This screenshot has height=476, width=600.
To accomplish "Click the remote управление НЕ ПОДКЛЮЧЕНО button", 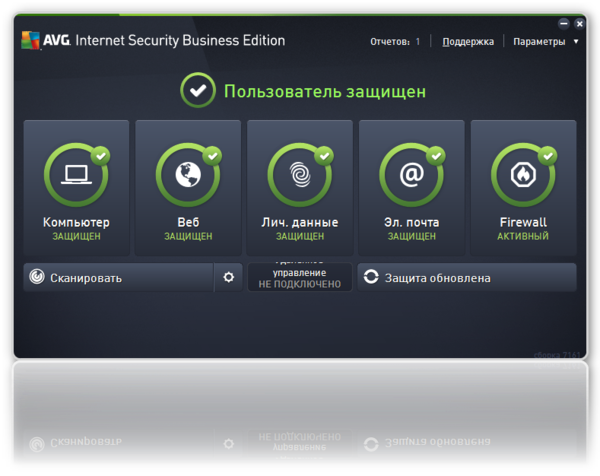I will (300, 277).
